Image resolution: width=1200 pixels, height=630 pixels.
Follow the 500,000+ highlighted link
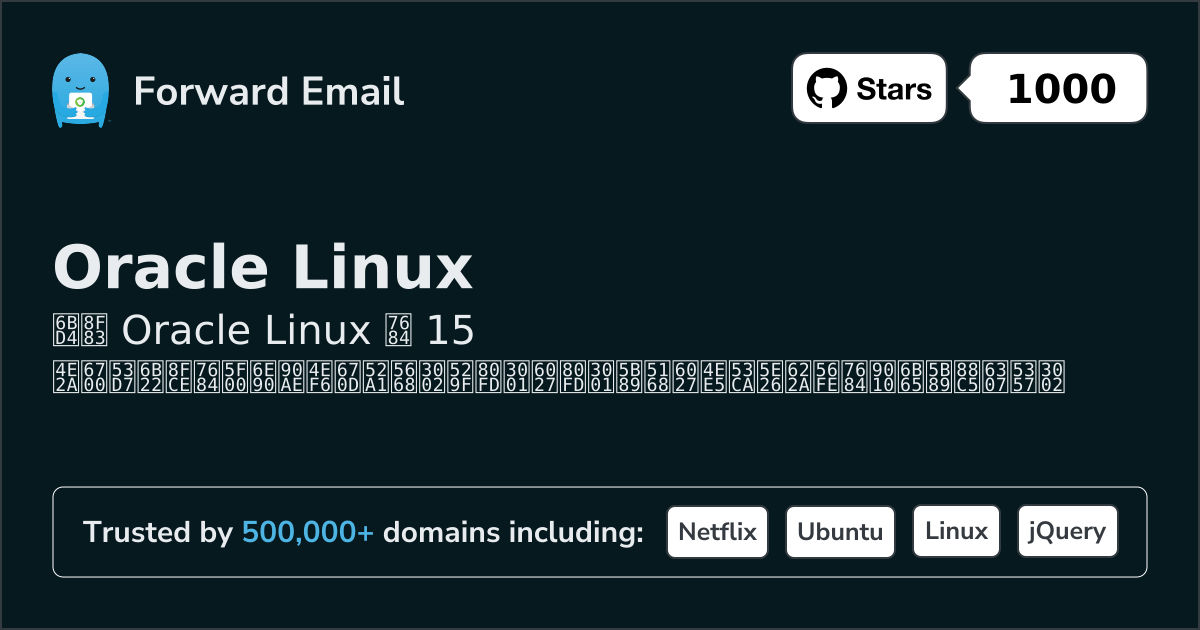tap(308, 533)
